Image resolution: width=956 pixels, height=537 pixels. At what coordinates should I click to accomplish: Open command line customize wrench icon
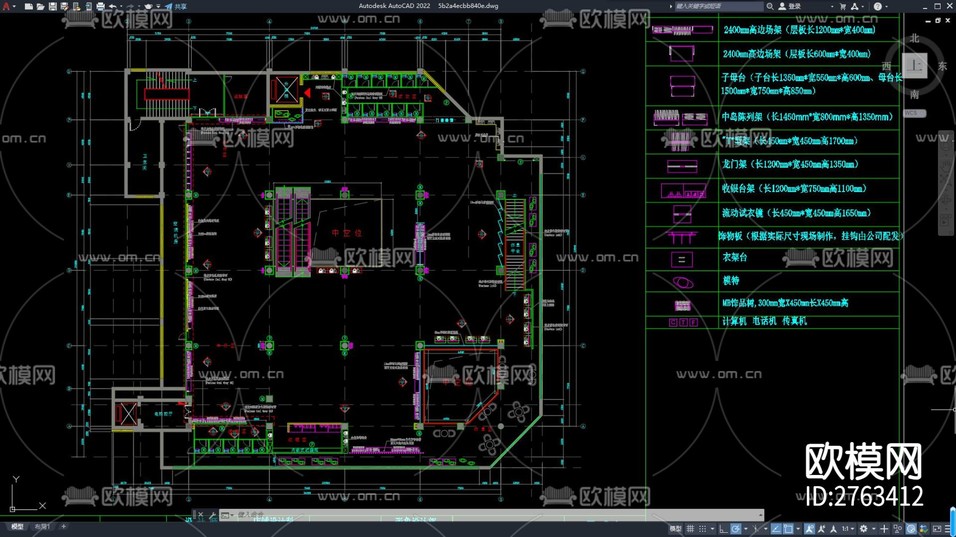212,515
